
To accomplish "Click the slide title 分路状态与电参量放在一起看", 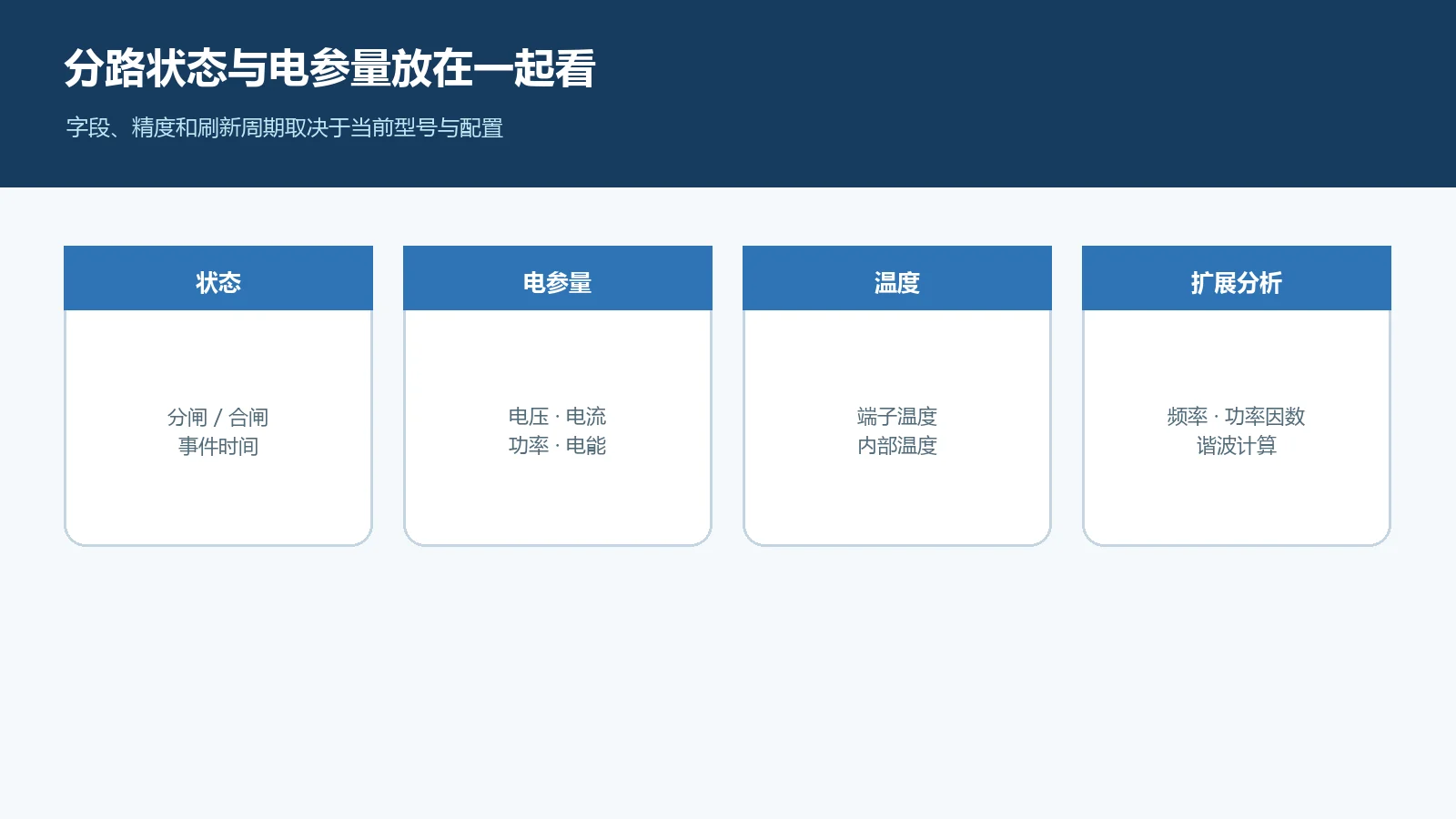I will [x=329, y=68].
